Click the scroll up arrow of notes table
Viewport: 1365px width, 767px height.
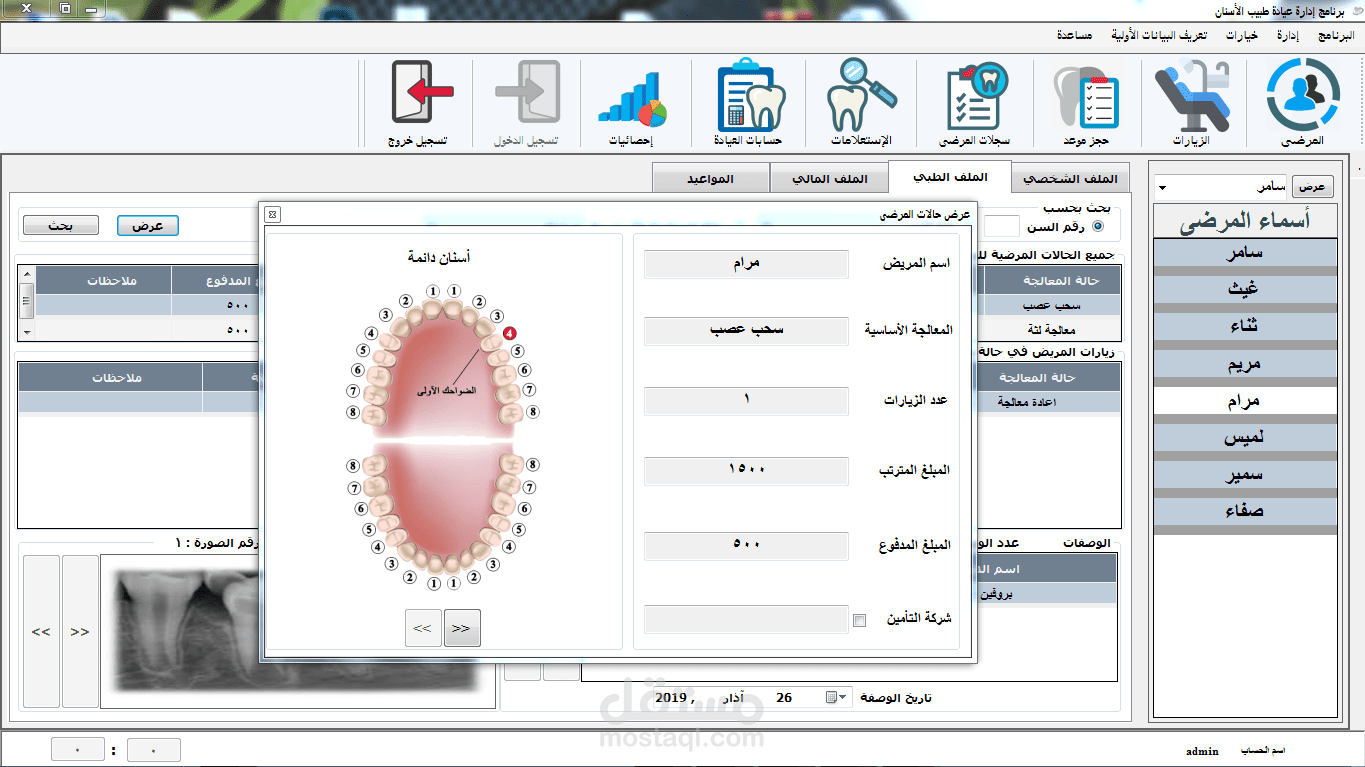[27, 273]
